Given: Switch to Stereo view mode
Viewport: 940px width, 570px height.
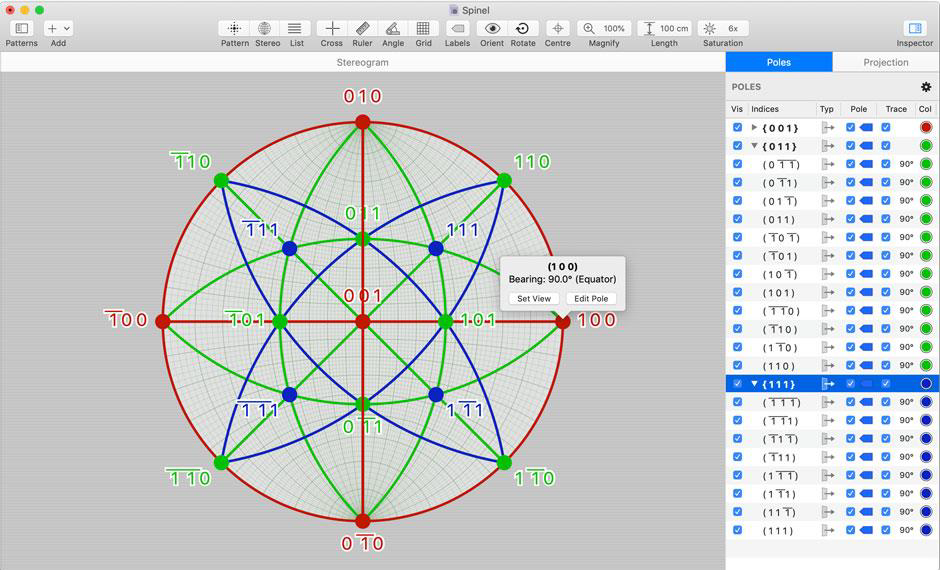Looking at the screenshot, I should 264,28.
